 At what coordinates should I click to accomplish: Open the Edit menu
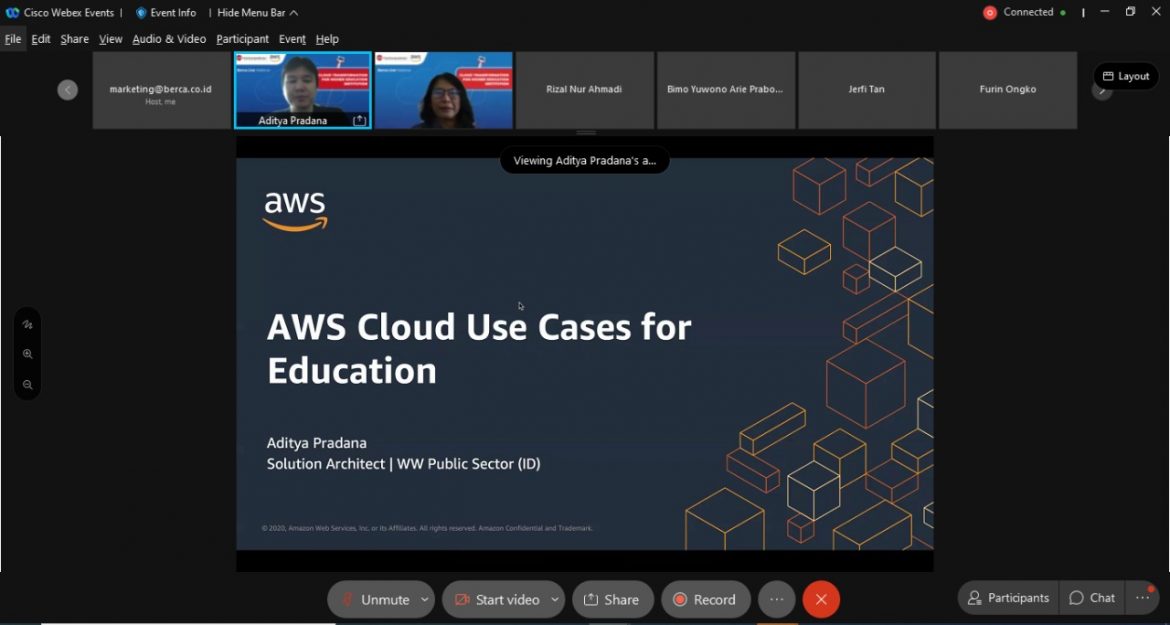(41, 39)
